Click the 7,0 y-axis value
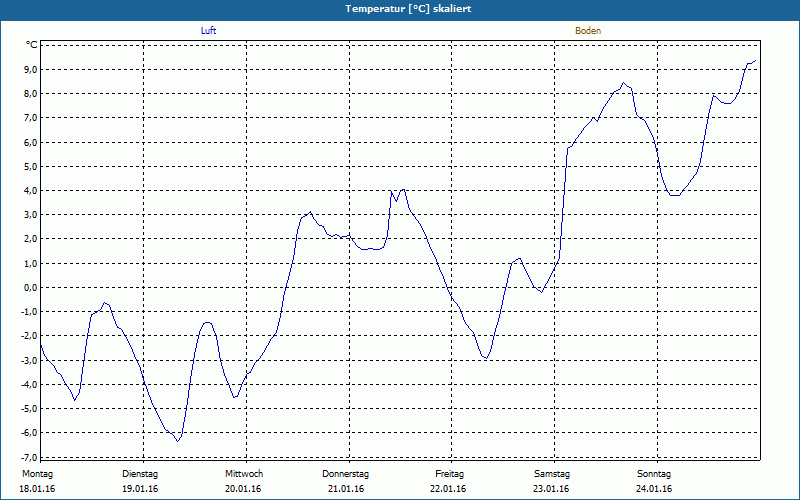 30,118
